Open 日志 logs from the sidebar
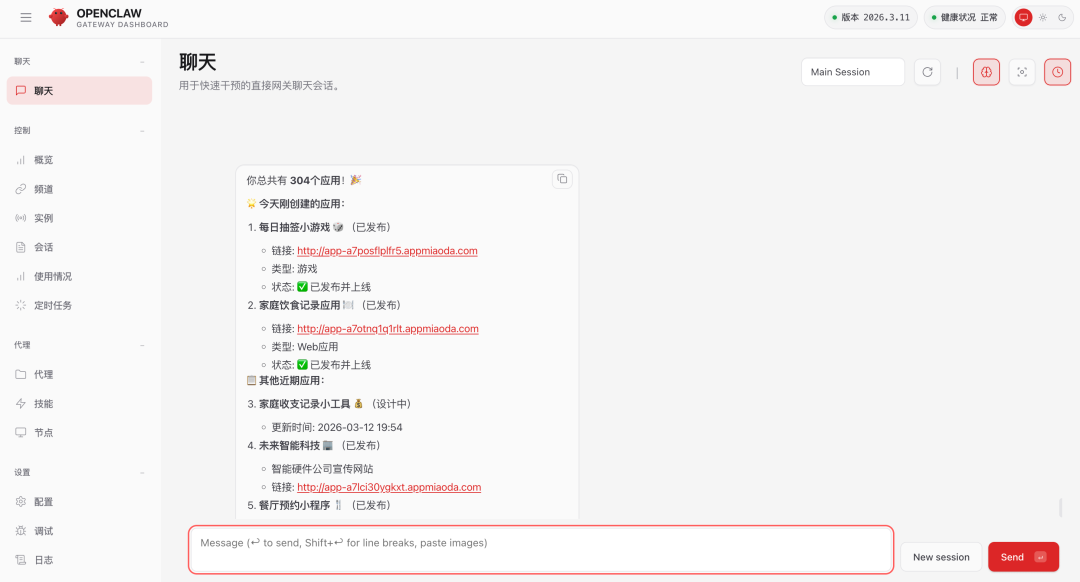The width and height of the screenshot is (1080, 582). click(x=43, y=559)
